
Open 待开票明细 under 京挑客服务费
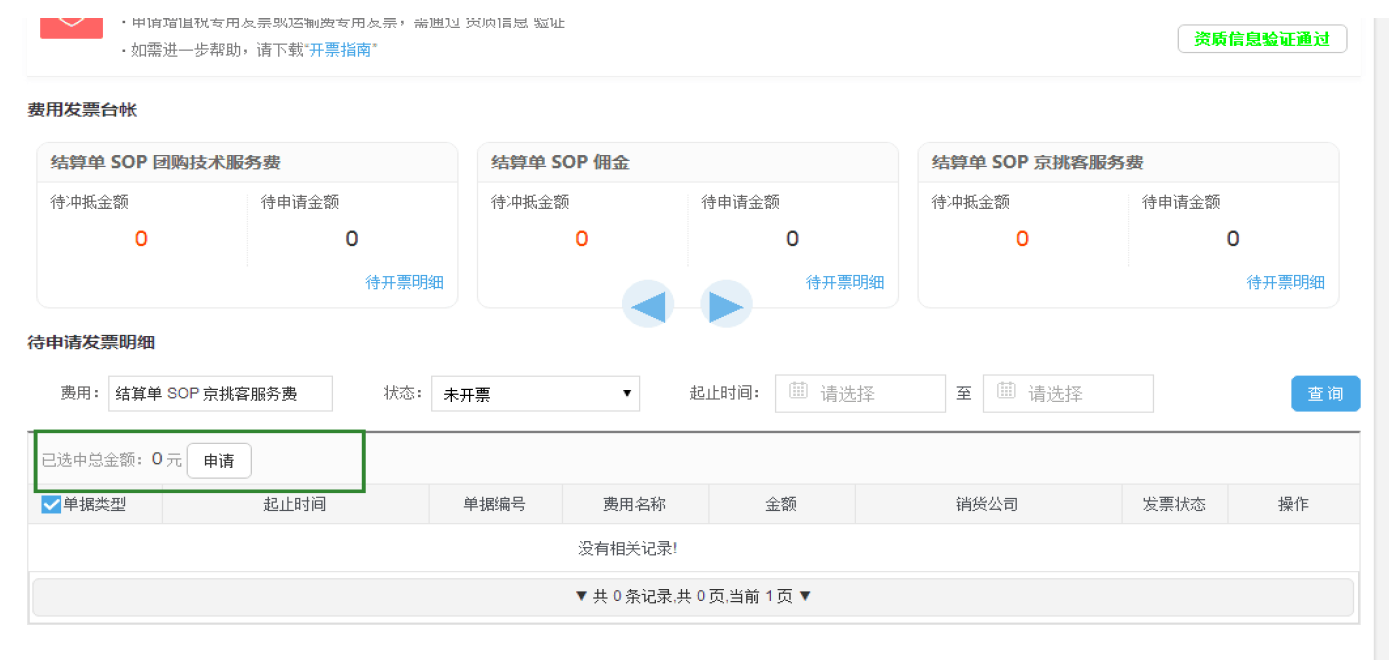pyautogui.click(x=1285, y=283)
